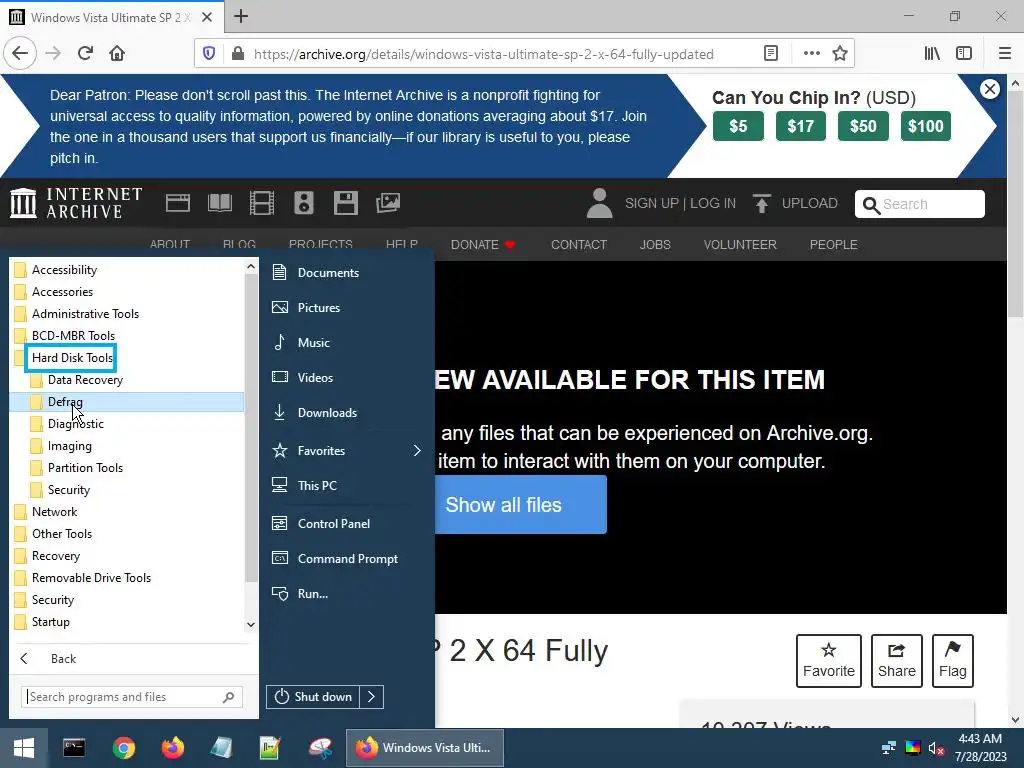
Task: Expand the BCD-MBR Tools folder
Action: [127, 336]
